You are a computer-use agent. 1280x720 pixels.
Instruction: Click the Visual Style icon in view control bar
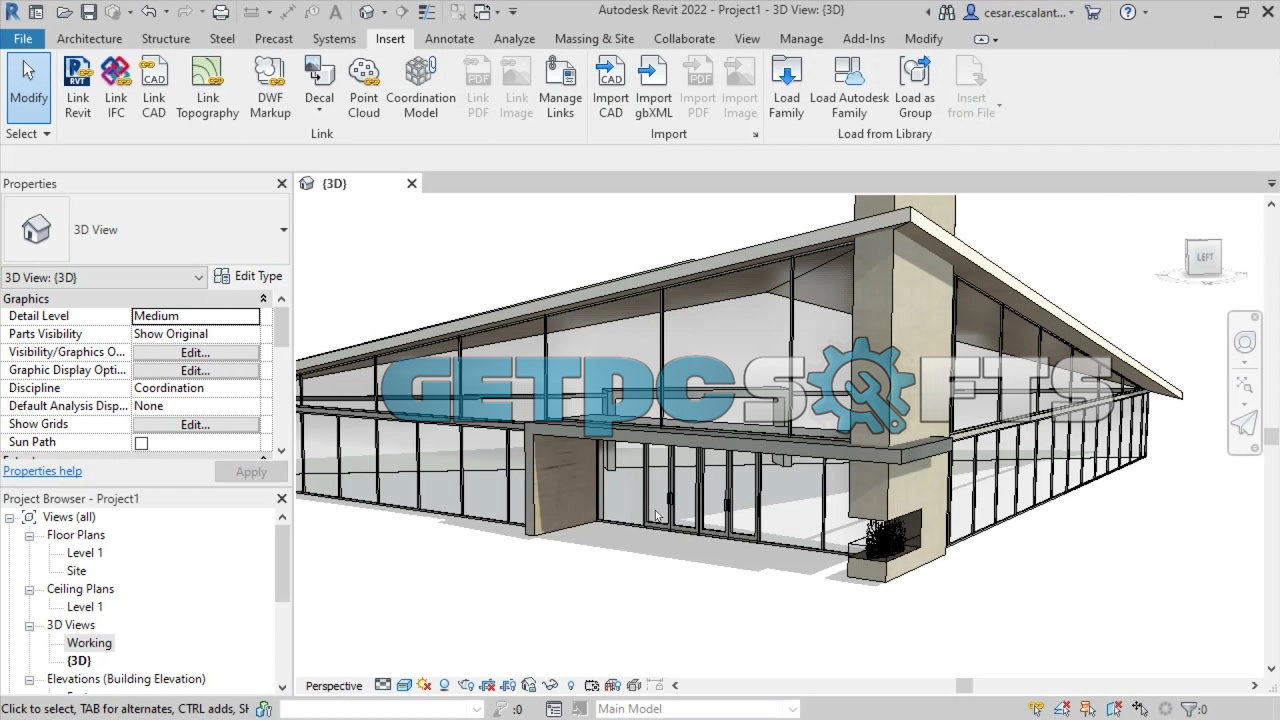[x=404, y=685]
